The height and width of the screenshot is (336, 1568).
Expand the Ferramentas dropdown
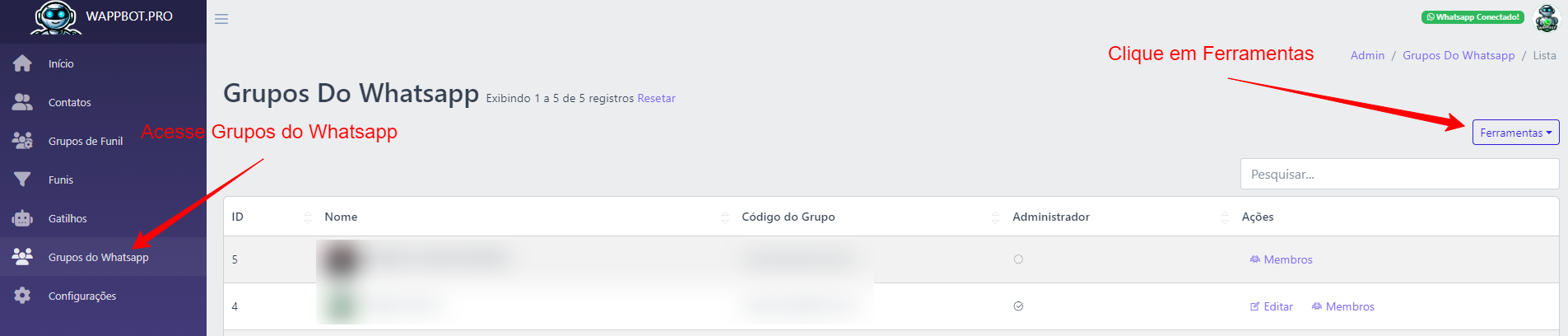point(1515,133)
